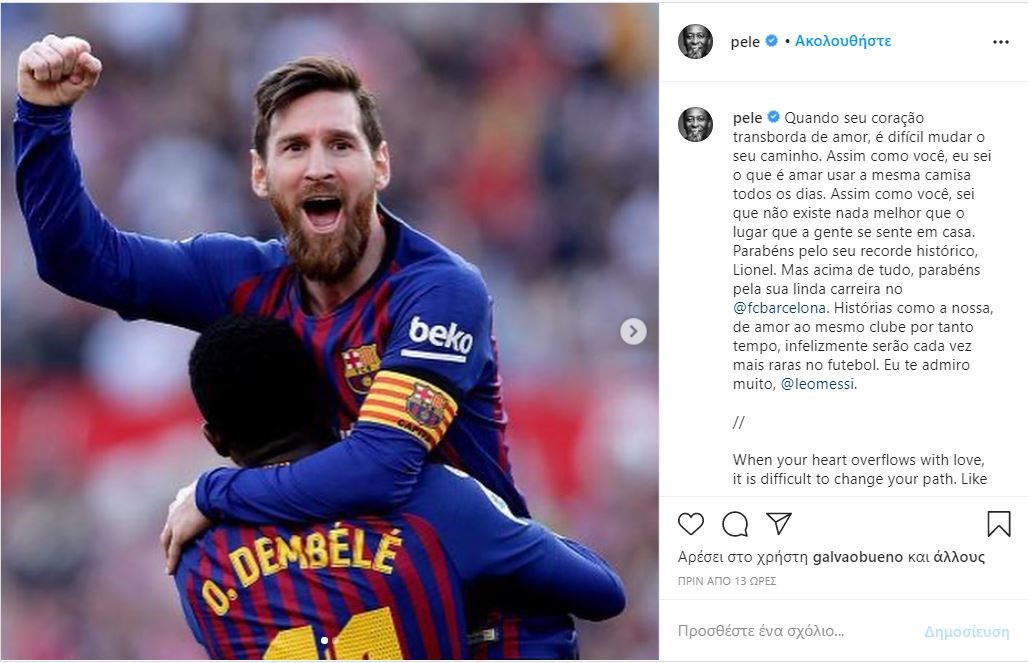Share the post via paper plane icon
The width and height of the screenshot is (1028, 663).
click(x=779, y=524)
